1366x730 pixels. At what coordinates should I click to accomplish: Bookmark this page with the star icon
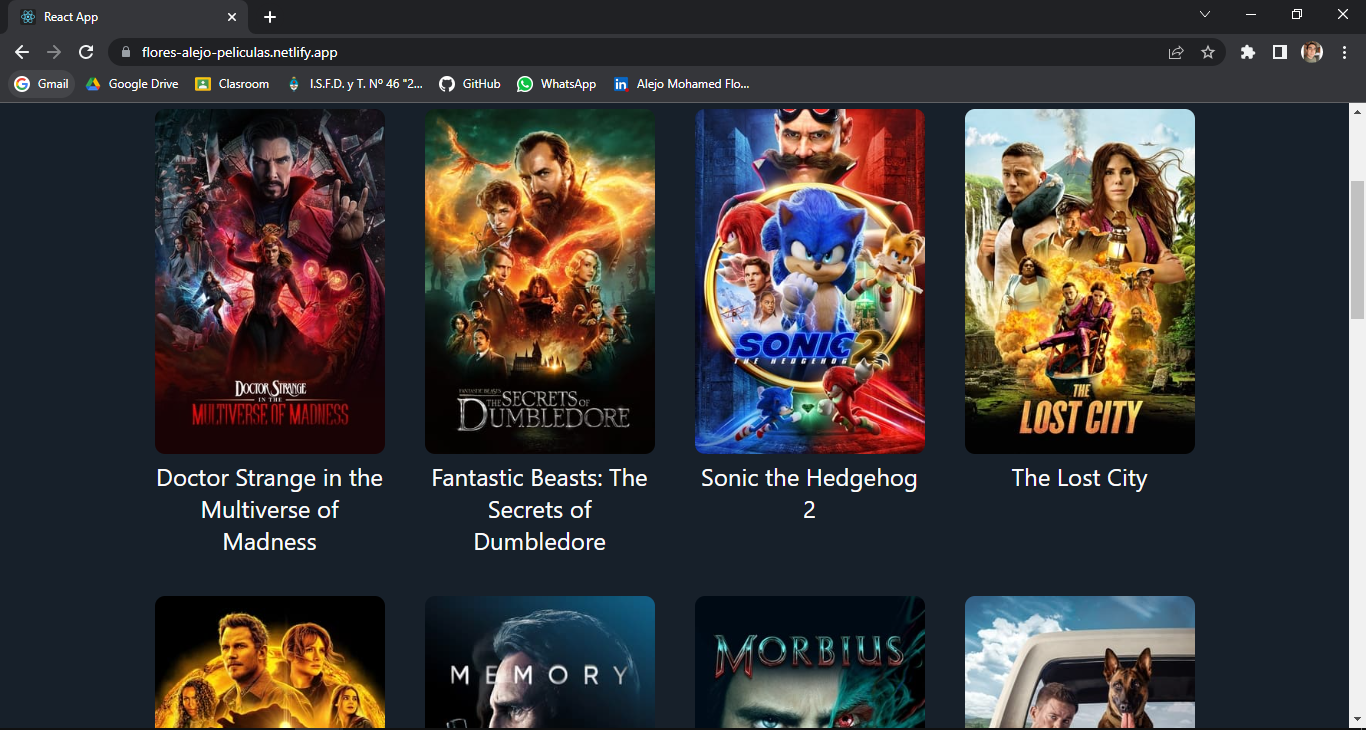tap(1208, 52)
